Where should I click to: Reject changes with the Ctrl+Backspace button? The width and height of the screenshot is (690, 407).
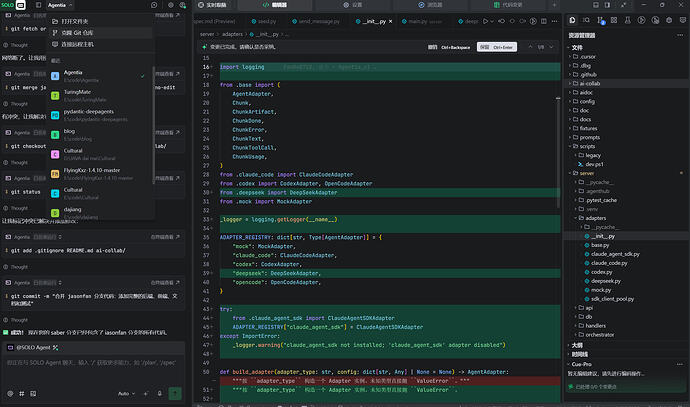449,47
